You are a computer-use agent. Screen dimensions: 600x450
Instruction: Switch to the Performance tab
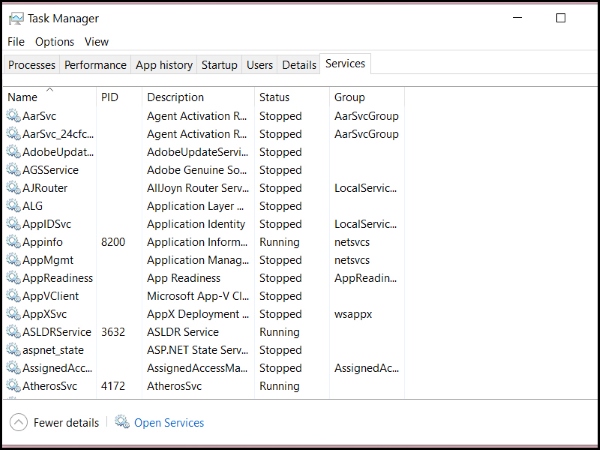coord(95,65)
